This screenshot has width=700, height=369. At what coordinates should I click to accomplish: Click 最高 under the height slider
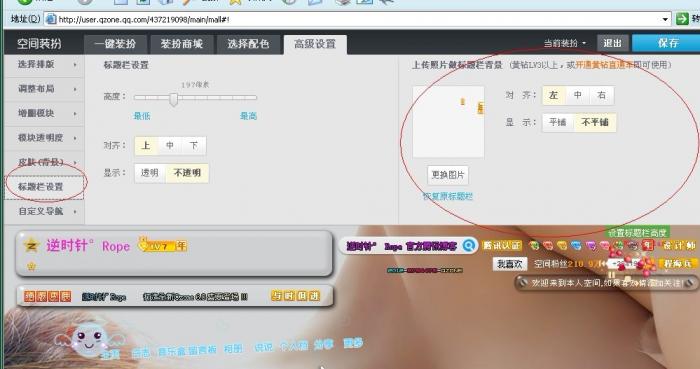(x=248, y=116)
